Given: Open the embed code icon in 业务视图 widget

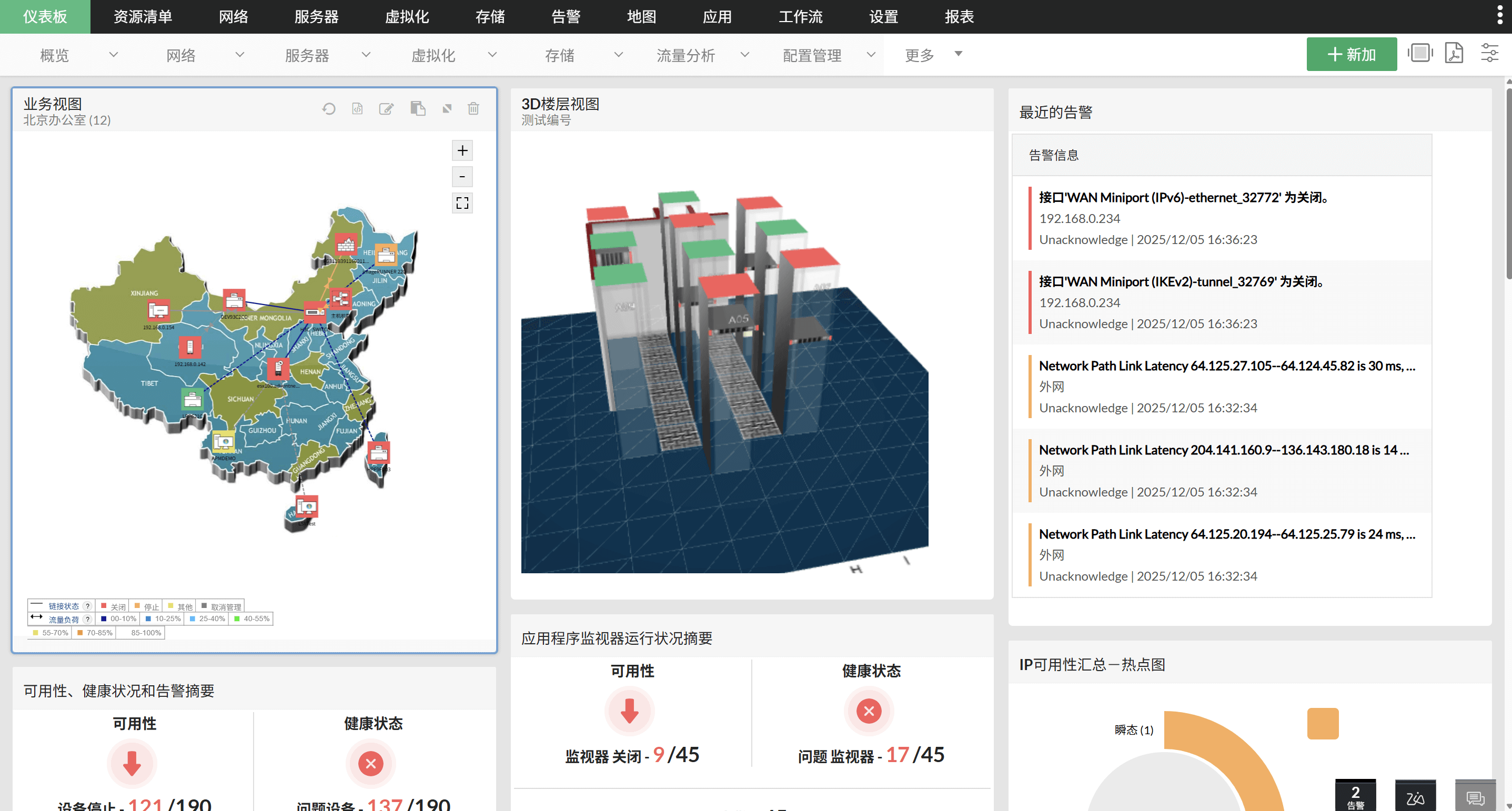Looking at the screenshot, I should click(357, 108).
